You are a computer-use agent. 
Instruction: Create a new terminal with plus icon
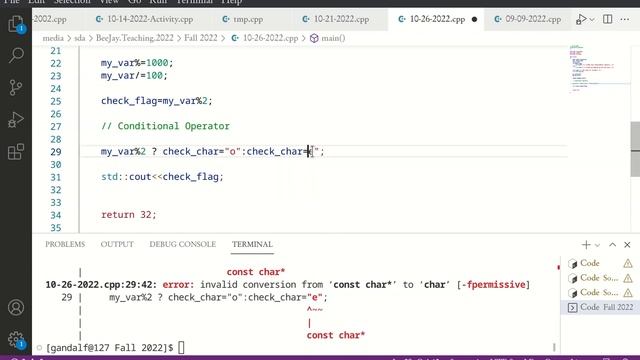click(586, 244)
